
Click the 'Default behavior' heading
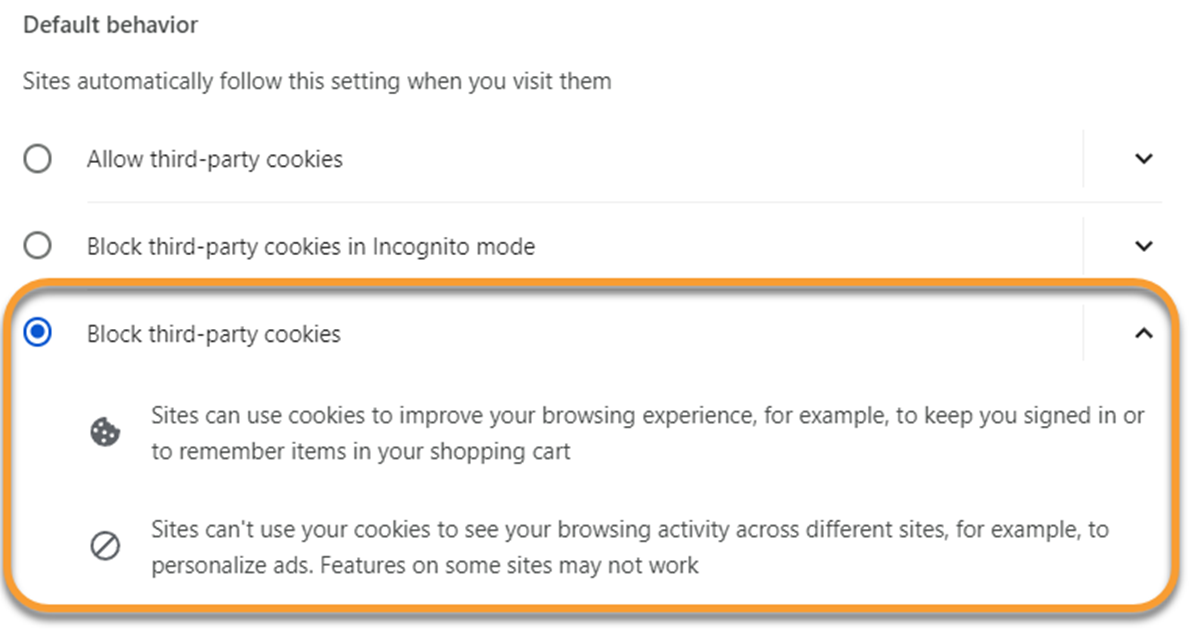(111, 25)
